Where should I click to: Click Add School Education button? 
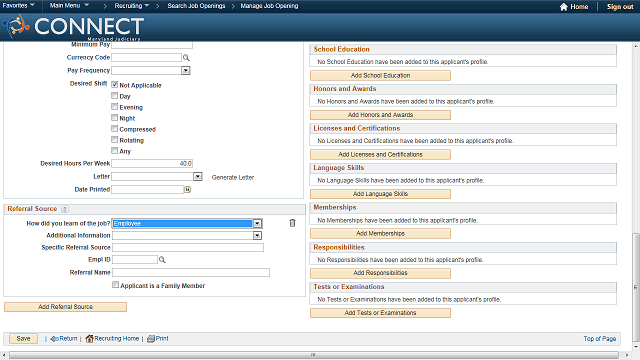380,76
